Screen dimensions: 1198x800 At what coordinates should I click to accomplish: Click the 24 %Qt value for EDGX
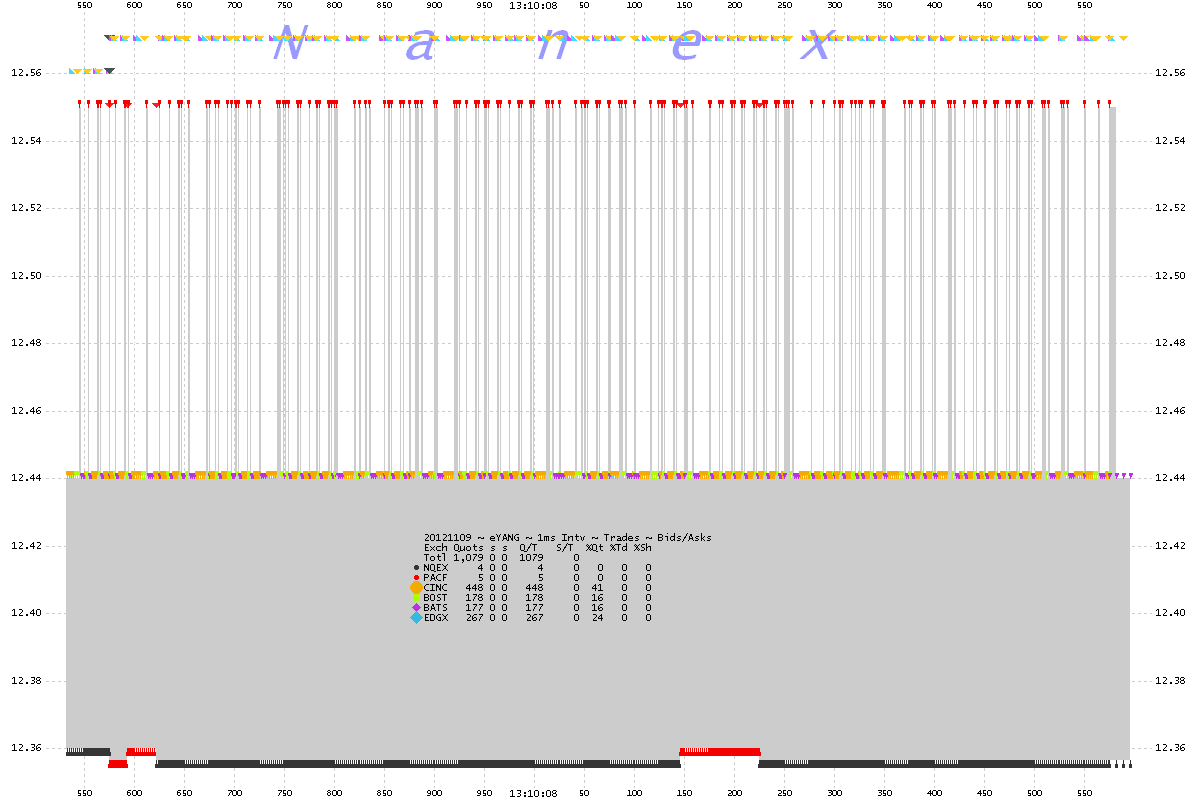click(597, 617)
